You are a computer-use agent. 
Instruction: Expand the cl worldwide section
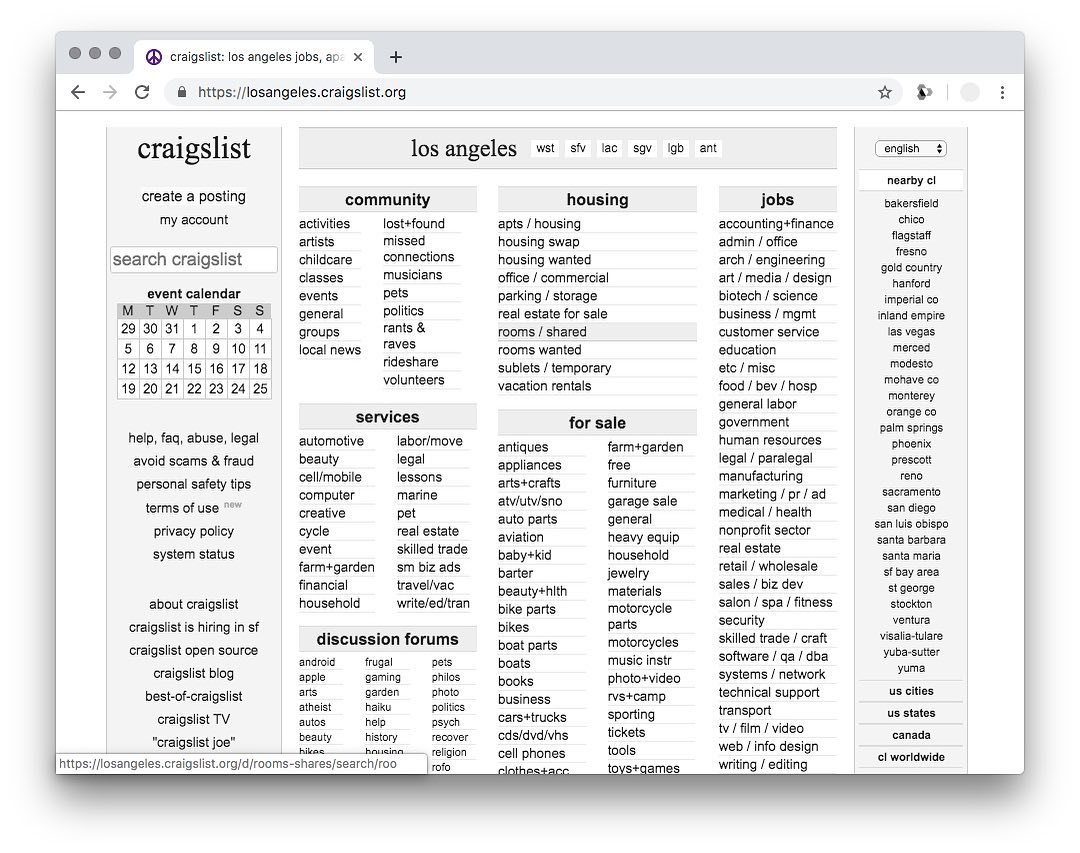911,757
